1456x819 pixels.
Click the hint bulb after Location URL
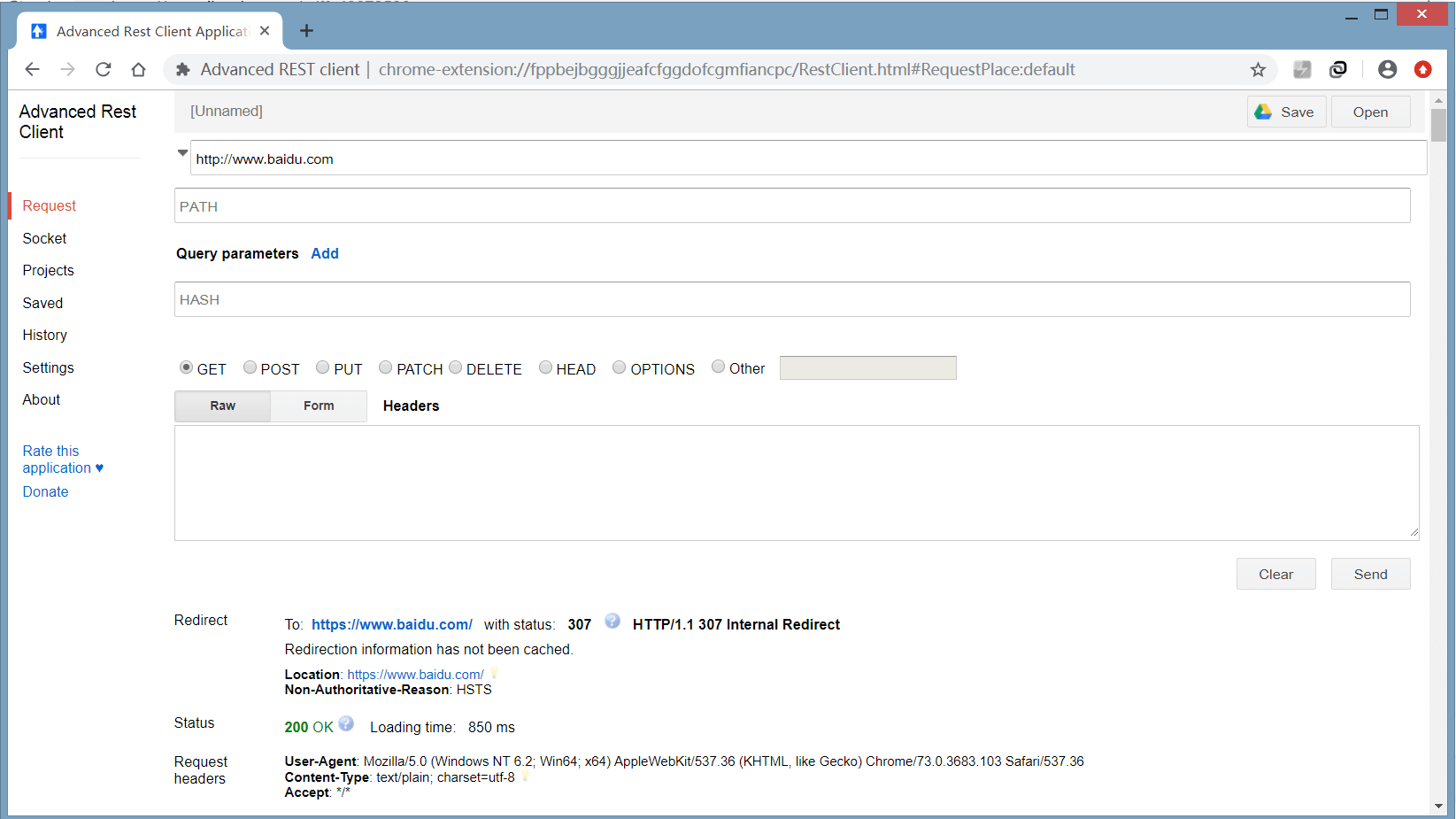495,673
